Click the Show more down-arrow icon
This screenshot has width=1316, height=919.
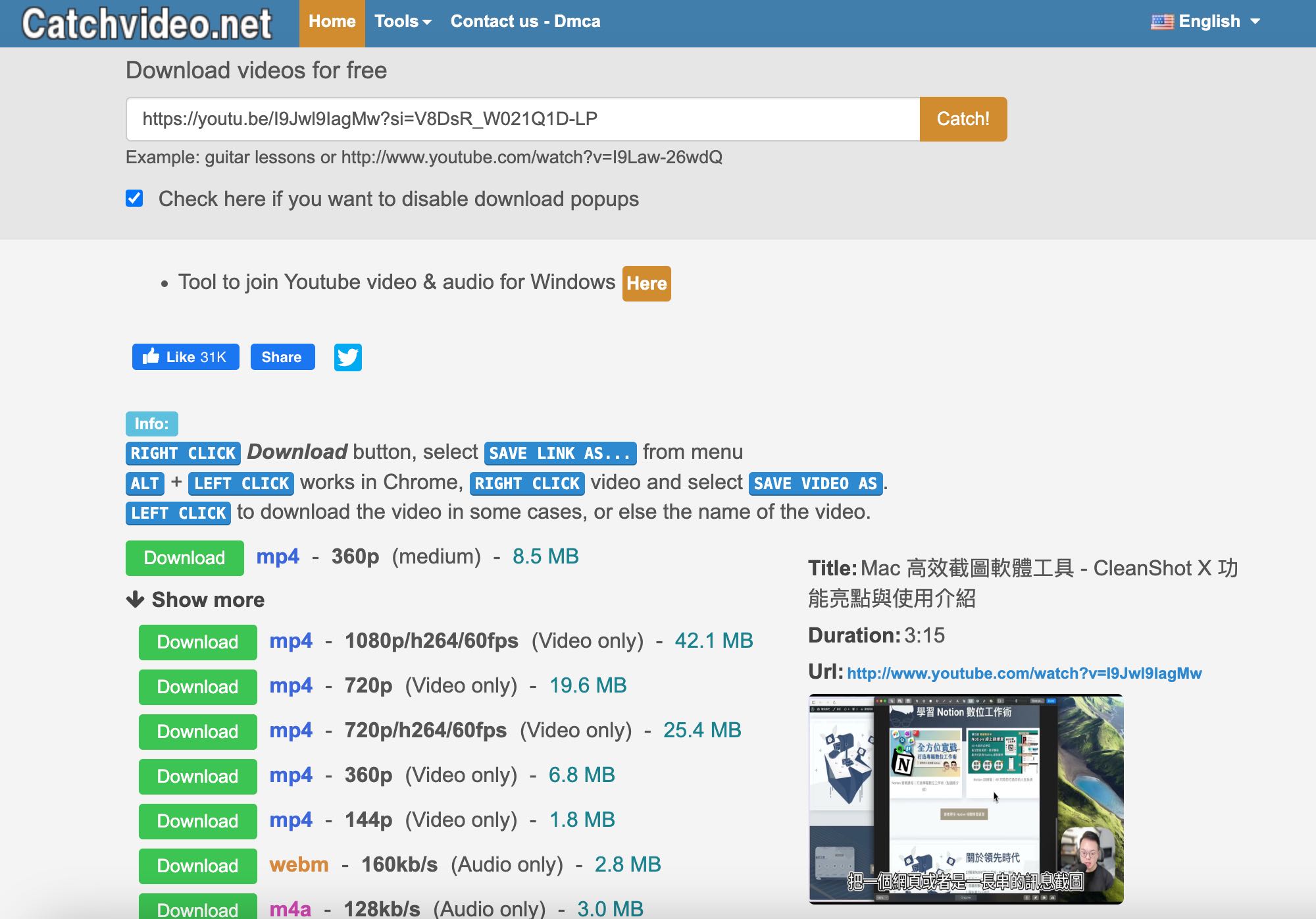click(136, 599)
